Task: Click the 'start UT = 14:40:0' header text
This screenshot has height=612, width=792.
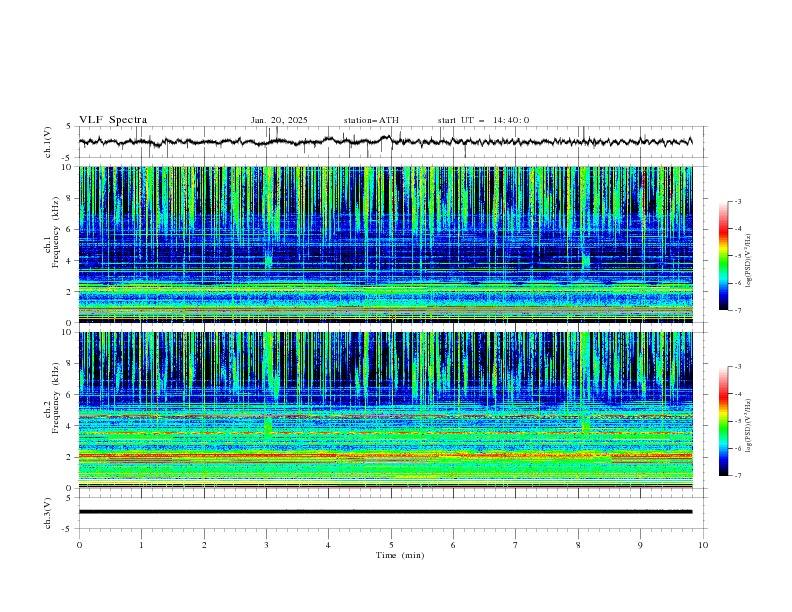Action: 483,120
